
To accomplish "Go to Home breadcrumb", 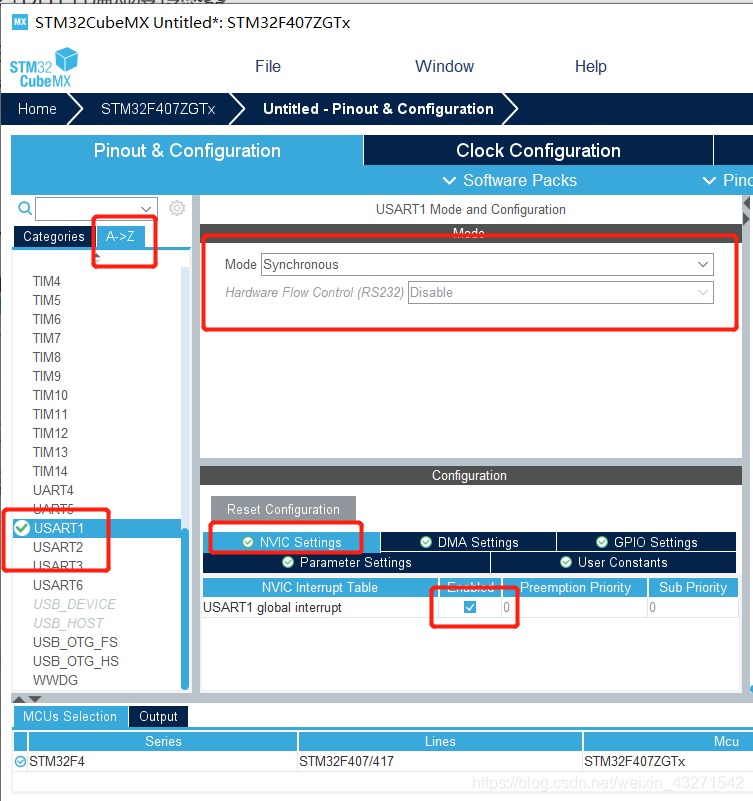I will tap(37, 109).
